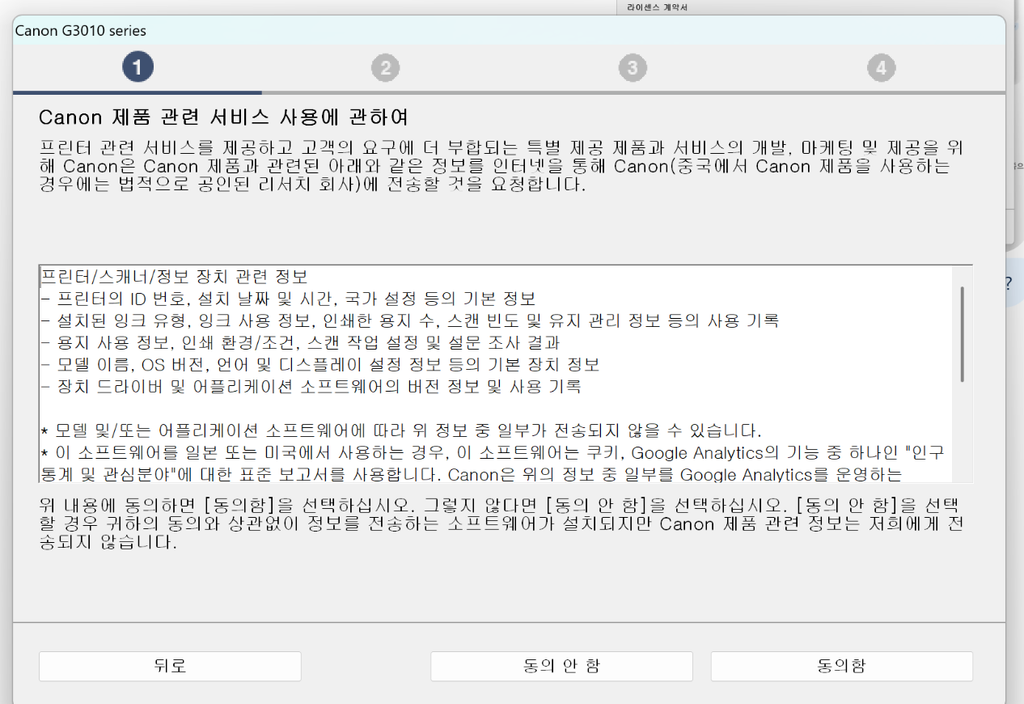Click the 'Canon G3010 series' window title
This screenshot has height=704, width=1024.
click(x=80, y=31)
